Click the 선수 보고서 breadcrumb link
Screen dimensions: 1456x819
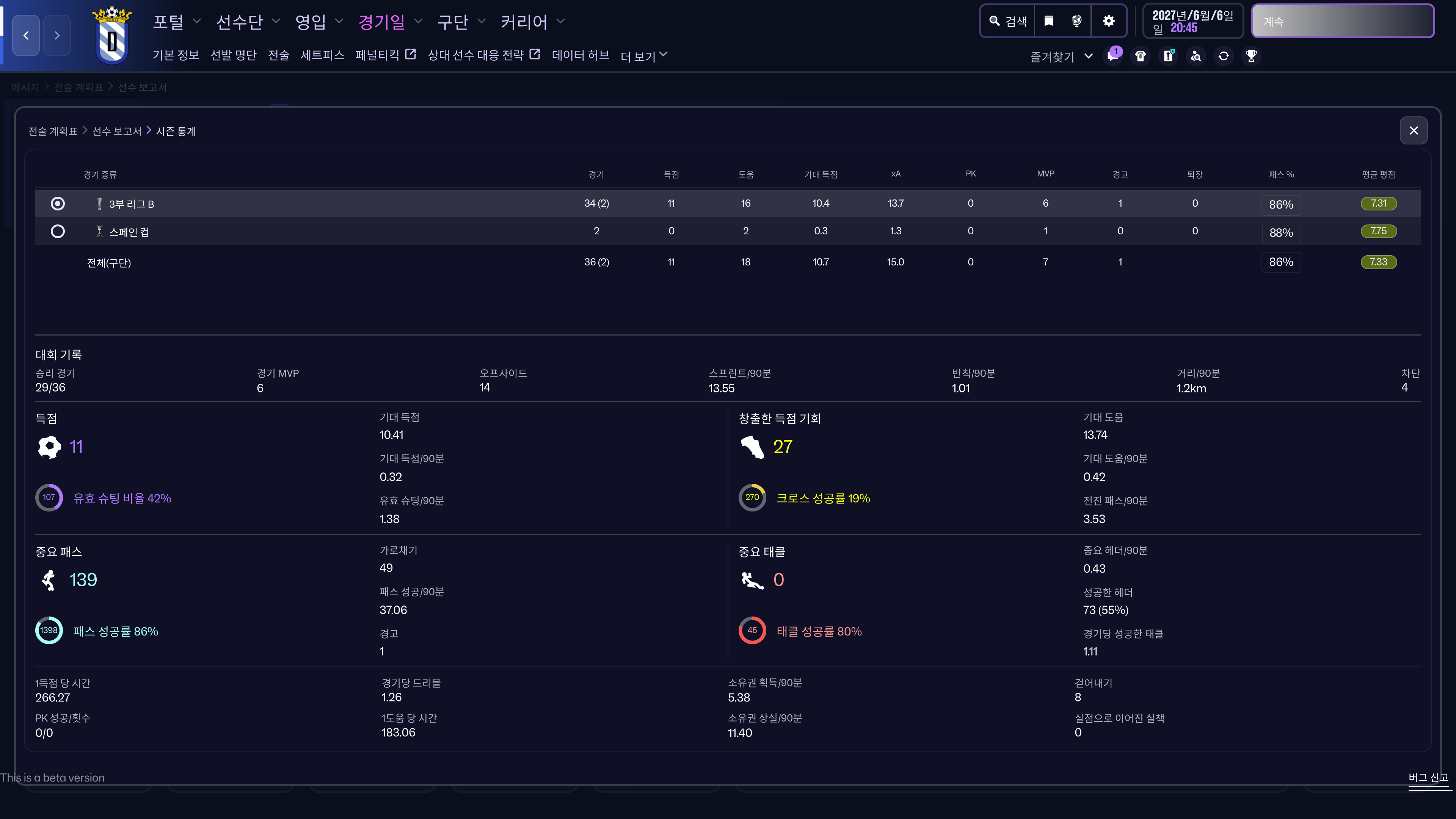point(116,131)
